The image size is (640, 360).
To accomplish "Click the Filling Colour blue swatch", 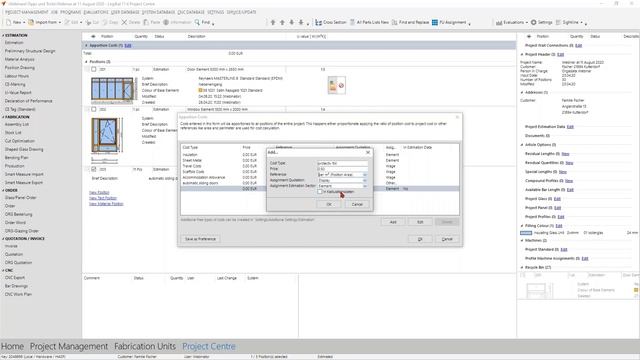I will [526, 233].
